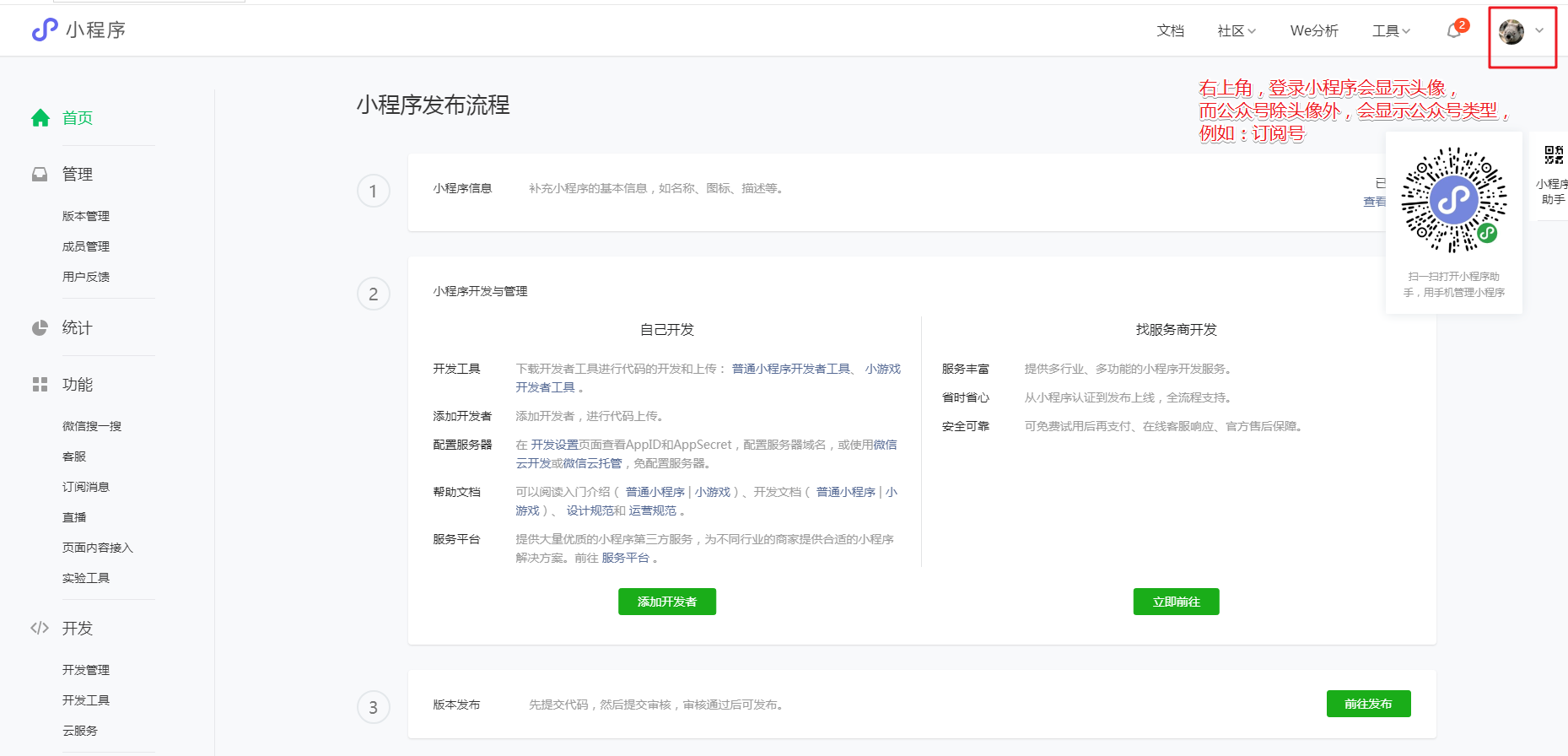This screenshot has width=1568, height=756.
Task: Click the 小程序 logo icon
Action: click(x=44, y=30)
